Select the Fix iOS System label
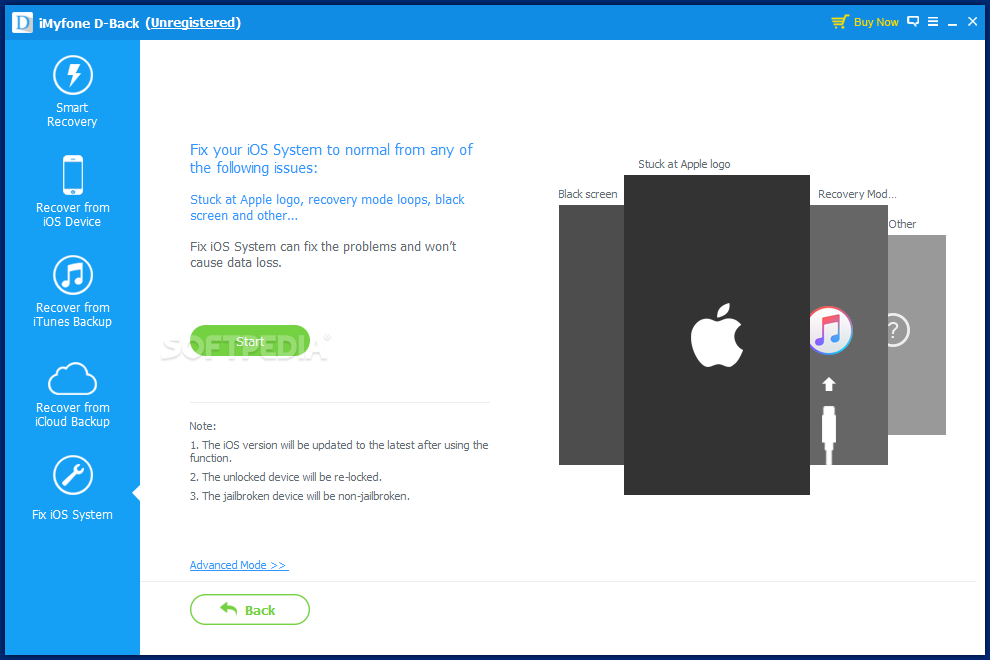Screen dimensions: 990x660 [73, 515]
